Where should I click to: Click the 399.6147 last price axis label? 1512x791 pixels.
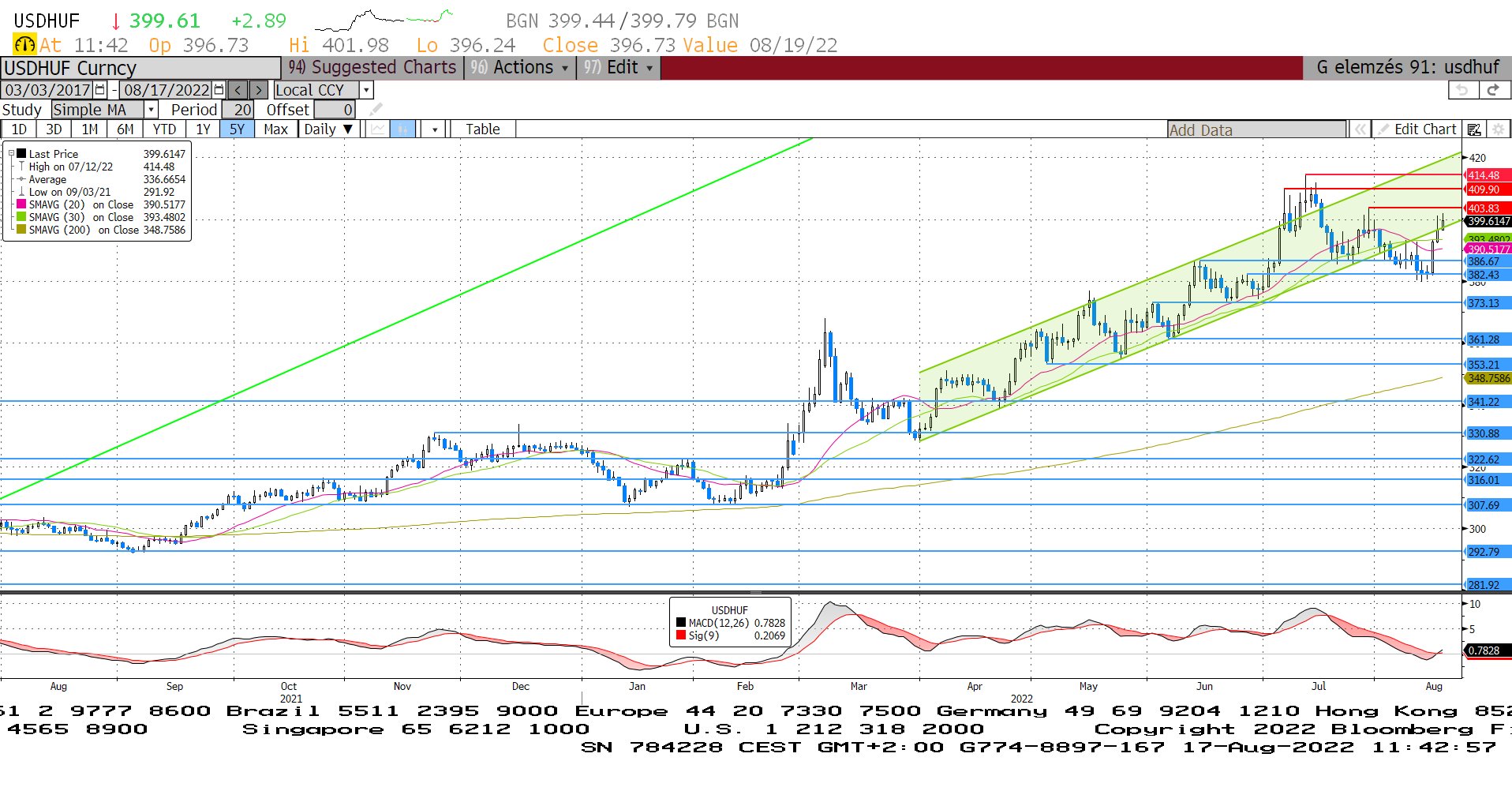point(1488,221)
